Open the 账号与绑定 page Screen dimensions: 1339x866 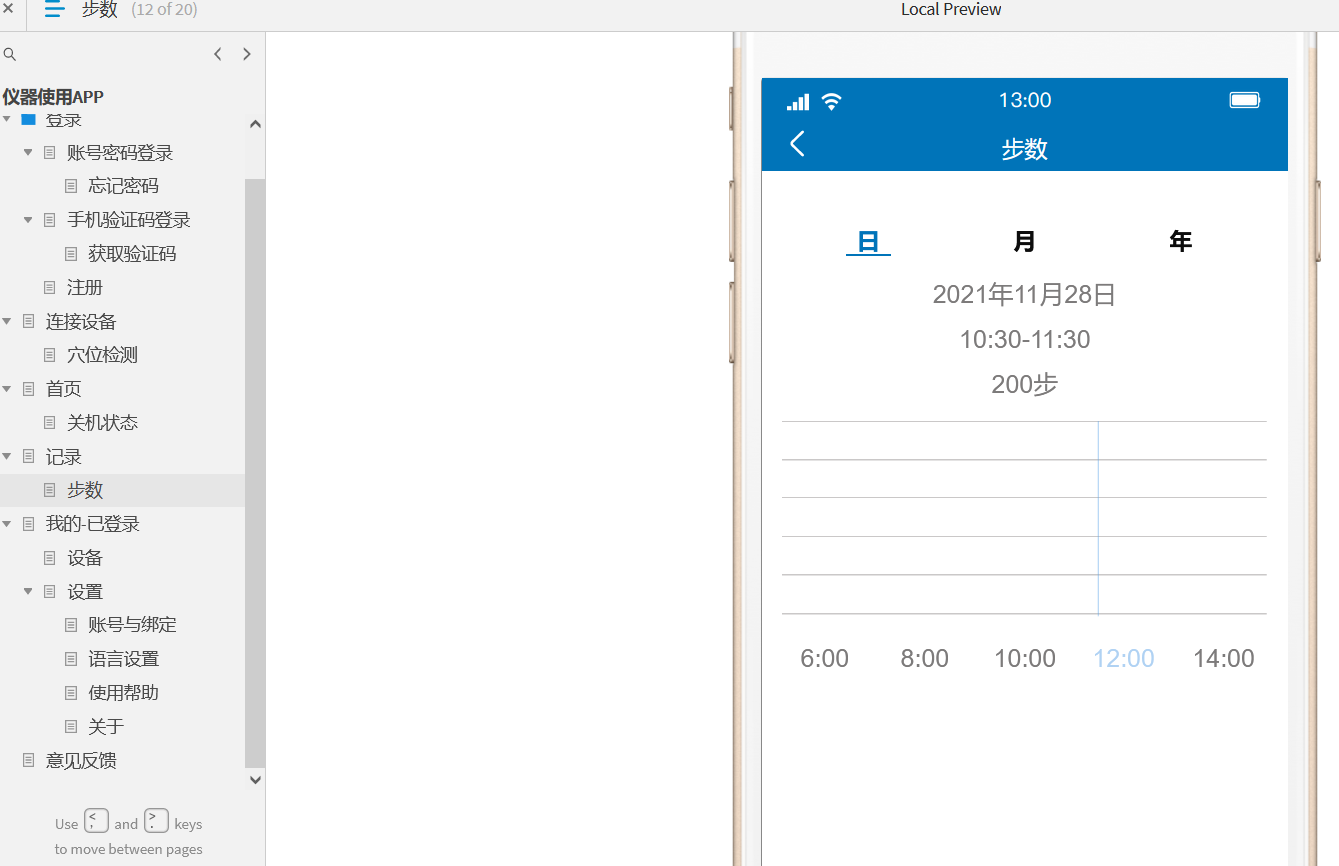coord(132,625)
